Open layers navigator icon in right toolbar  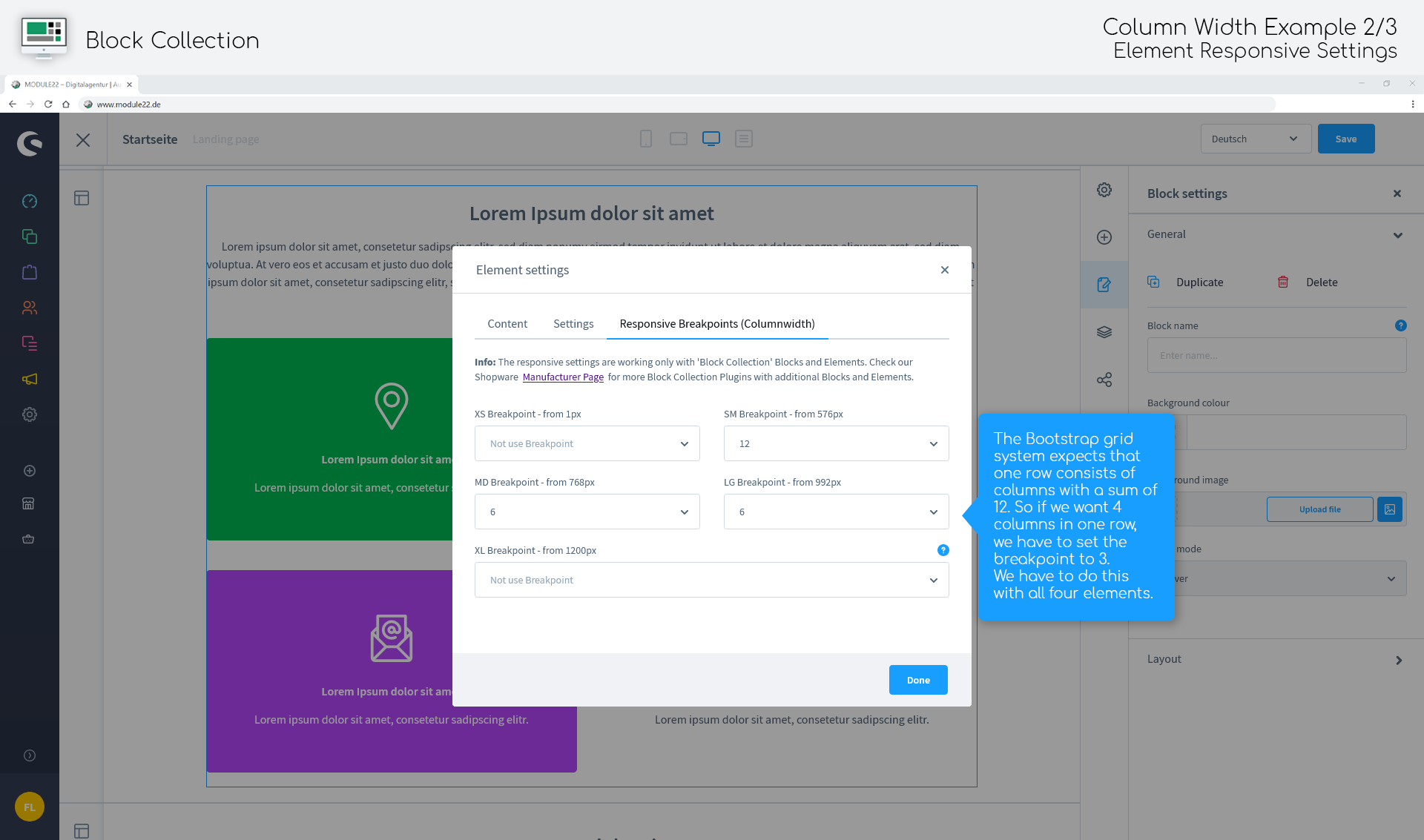click(x=1104, y=332)
